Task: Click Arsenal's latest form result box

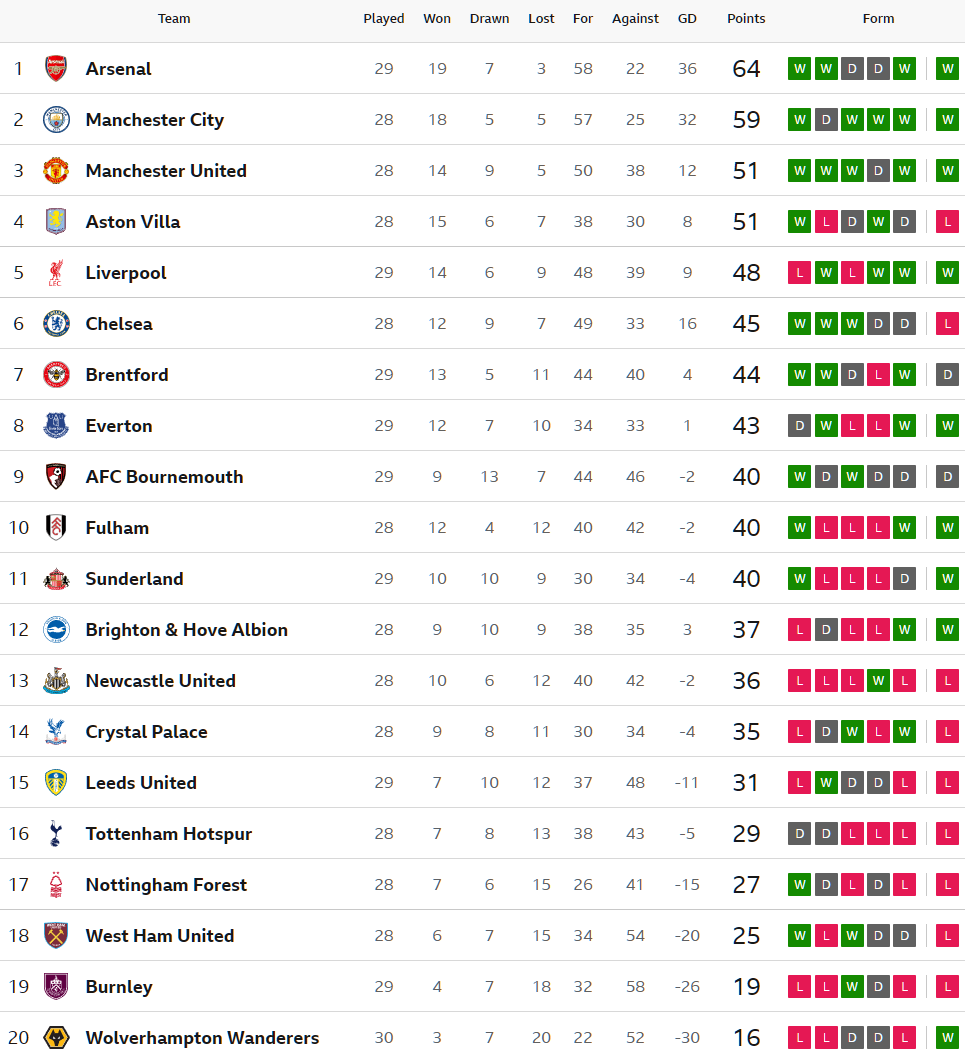Action: [x=947, y=68]
